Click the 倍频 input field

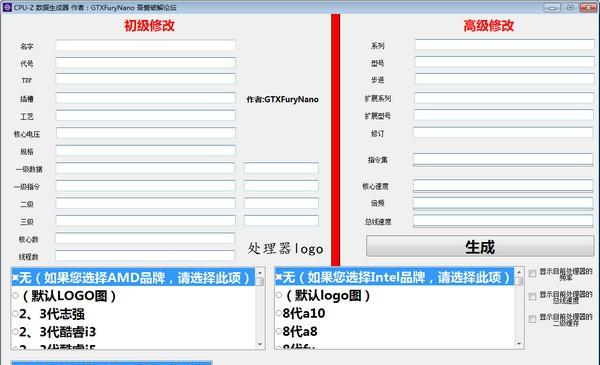503,203
